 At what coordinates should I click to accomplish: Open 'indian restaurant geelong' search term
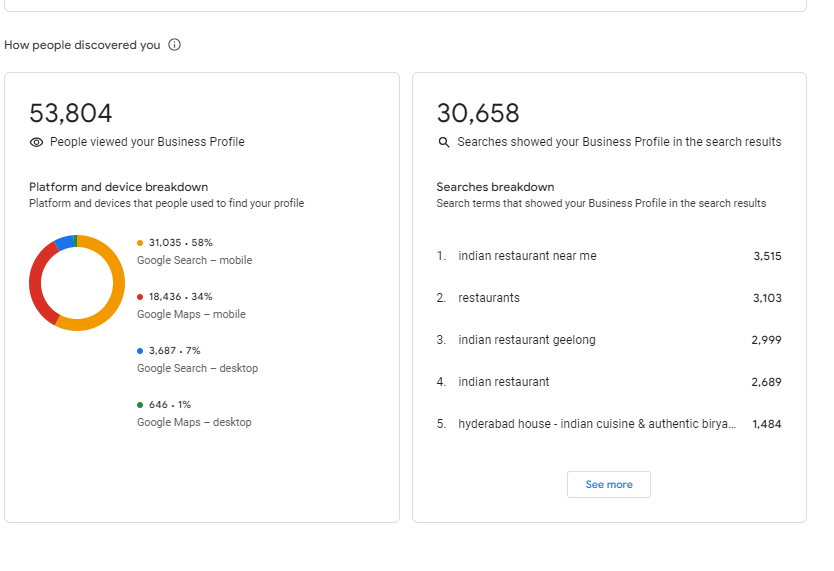[x=527, y=340]
